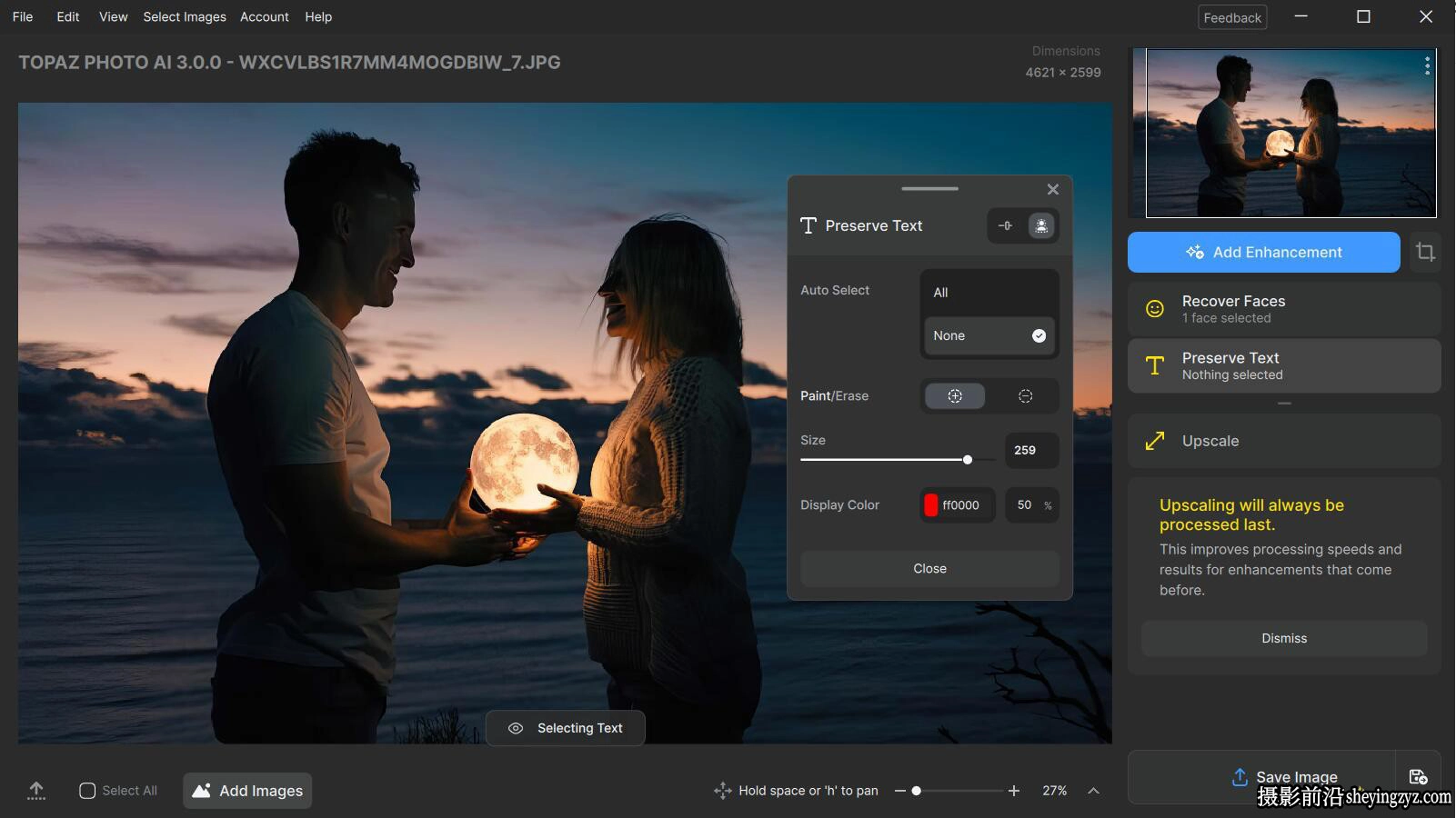Open the View menu
The height and width of the screenshot is (818, 1456).
point(113,16)
